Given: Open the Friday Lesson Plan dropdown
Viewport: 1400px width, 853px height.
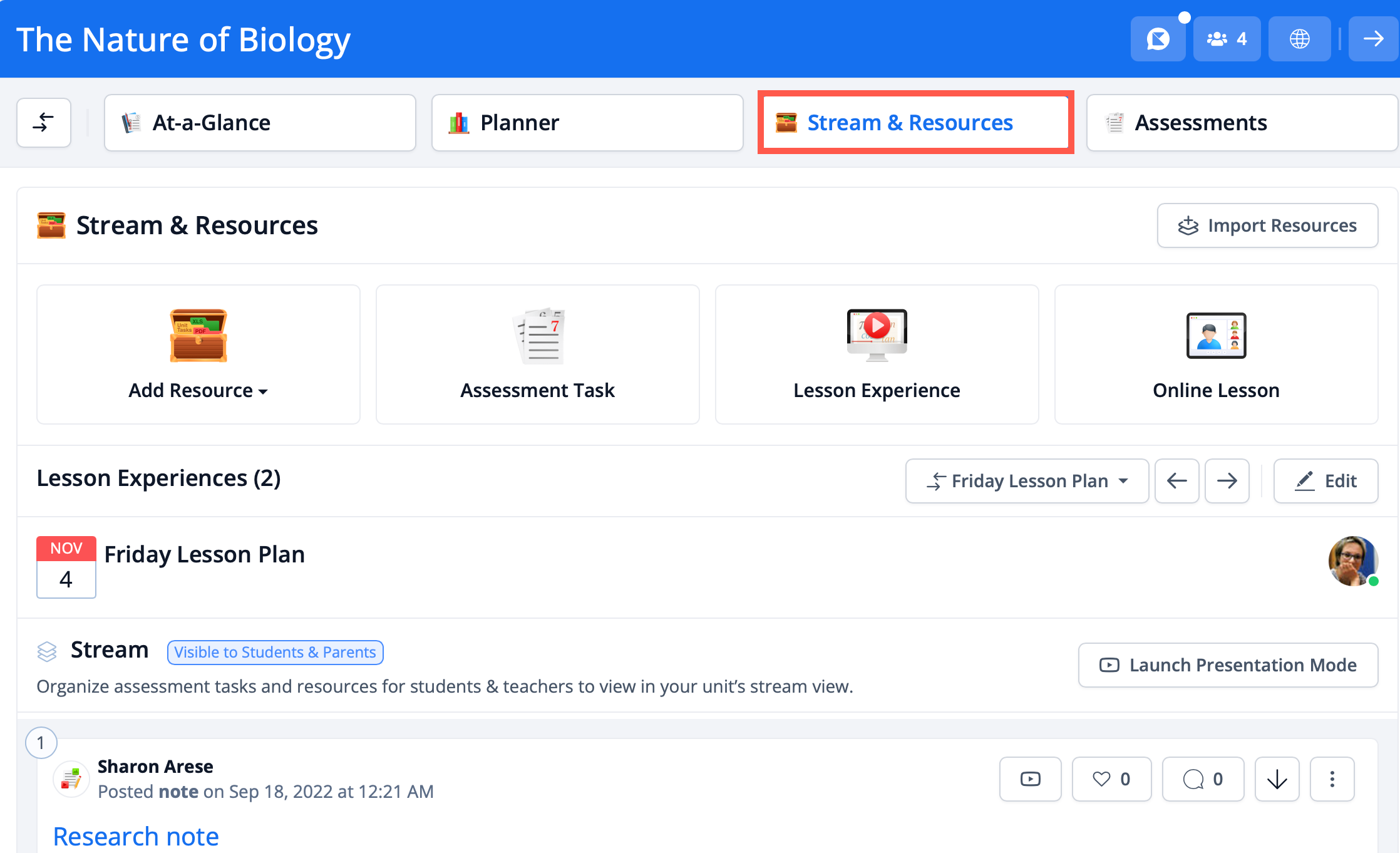Looking at the screenshot, I should tap(1027, 481).
